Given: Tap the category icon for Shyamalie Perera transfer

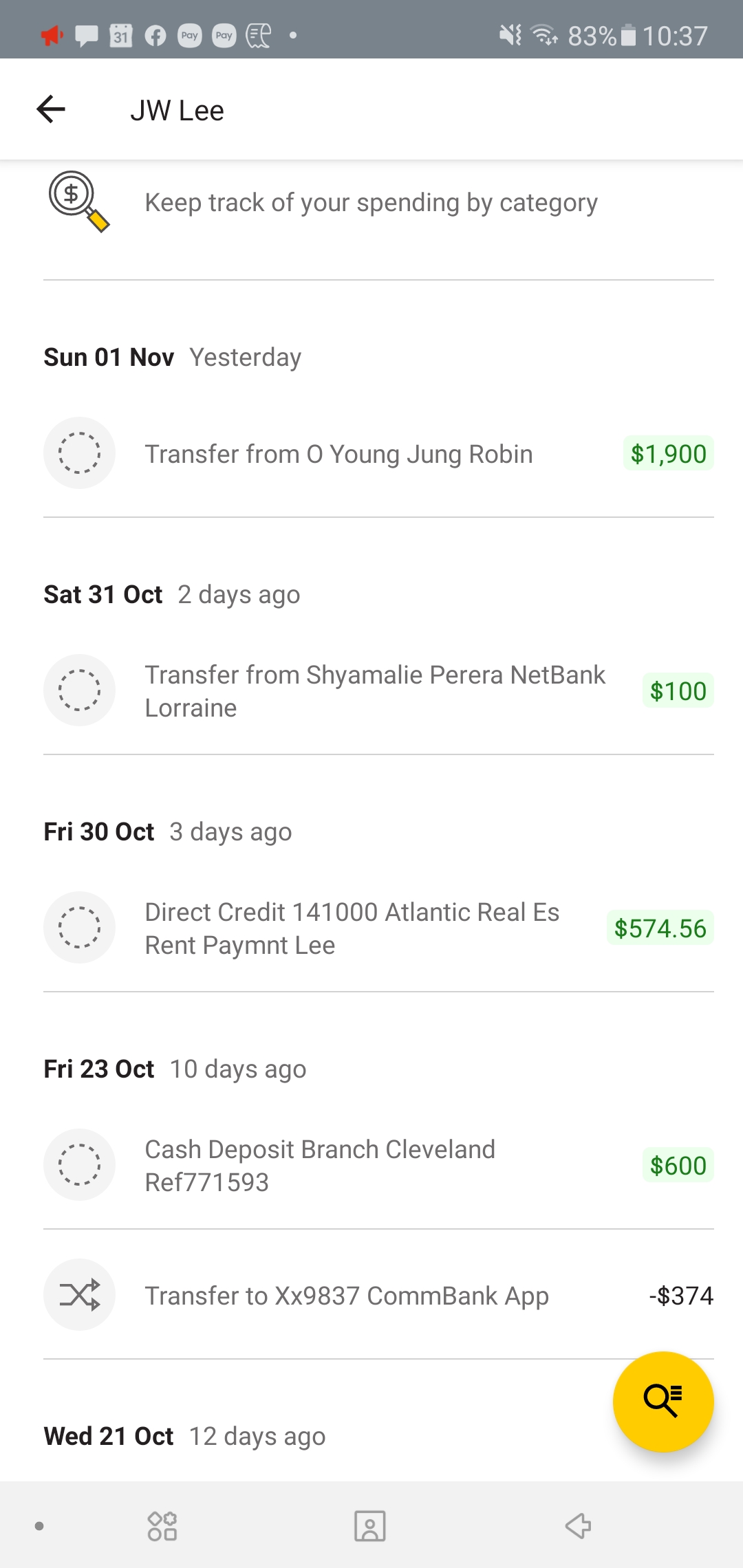Looking at the screenshot, I should 79,690.
